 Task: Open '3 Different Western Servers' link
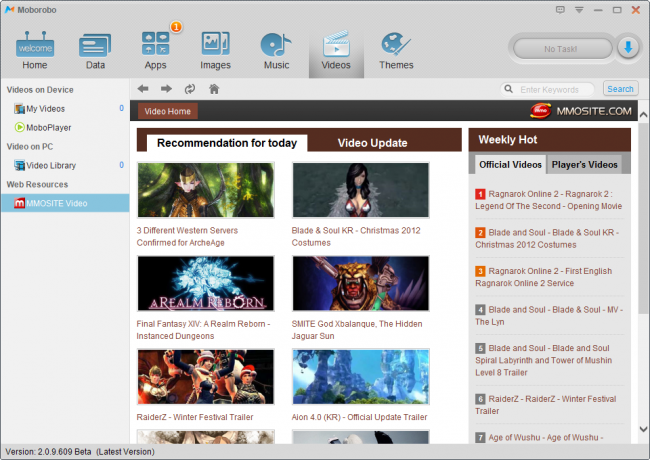pos(187,236)
